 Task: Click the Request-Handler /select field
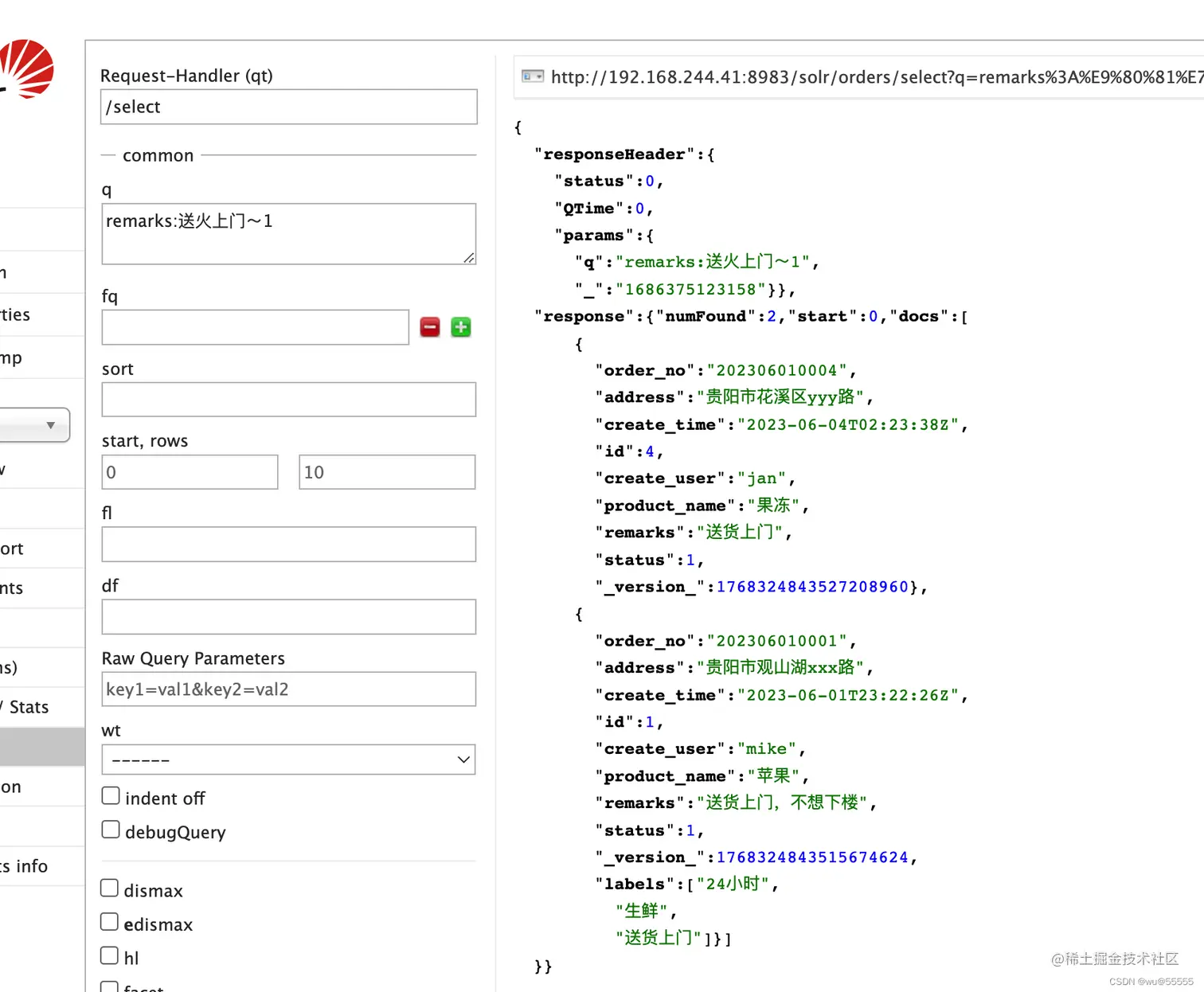pyautogui.click(x=289, y=107)
